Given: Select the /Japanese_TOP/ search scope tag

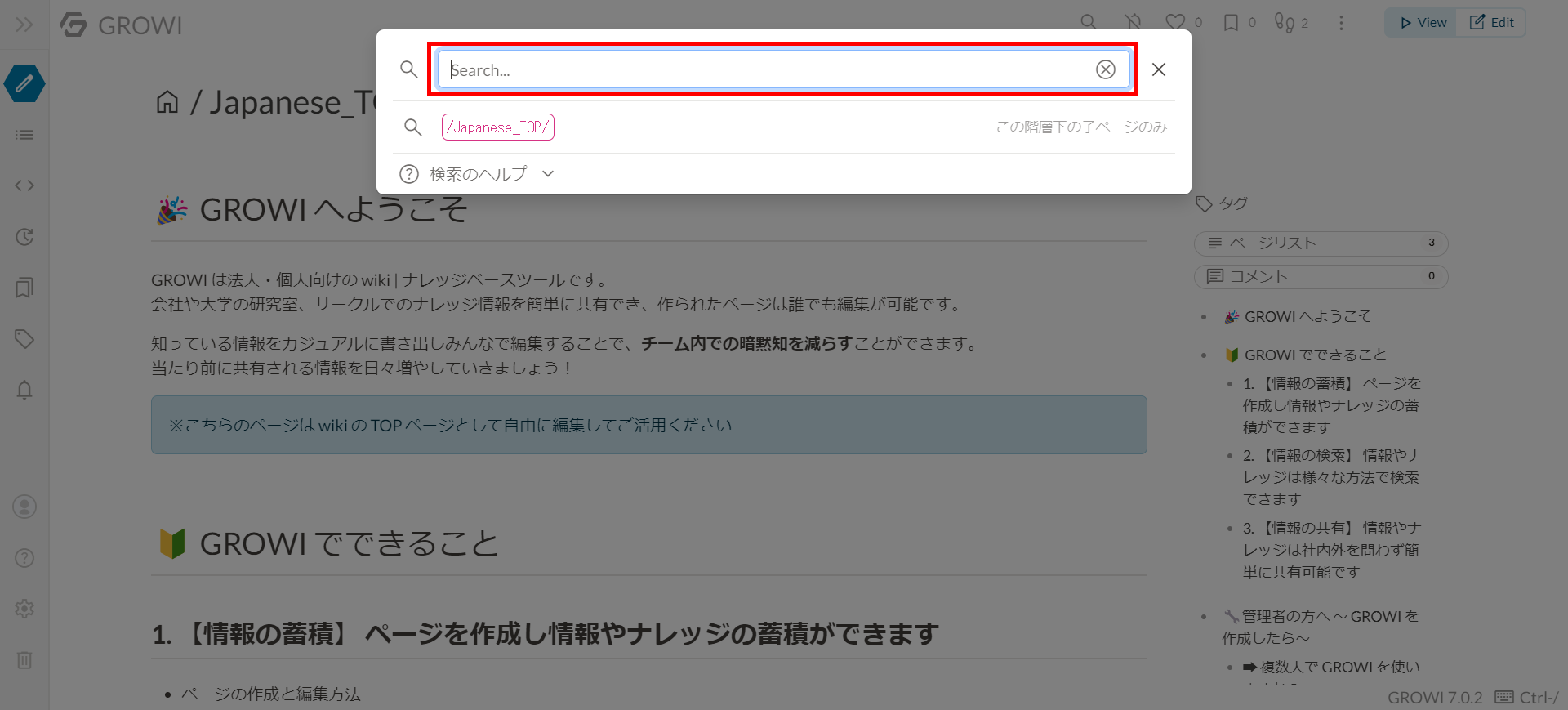Looking at the screenshot, I should coord(498,127).
